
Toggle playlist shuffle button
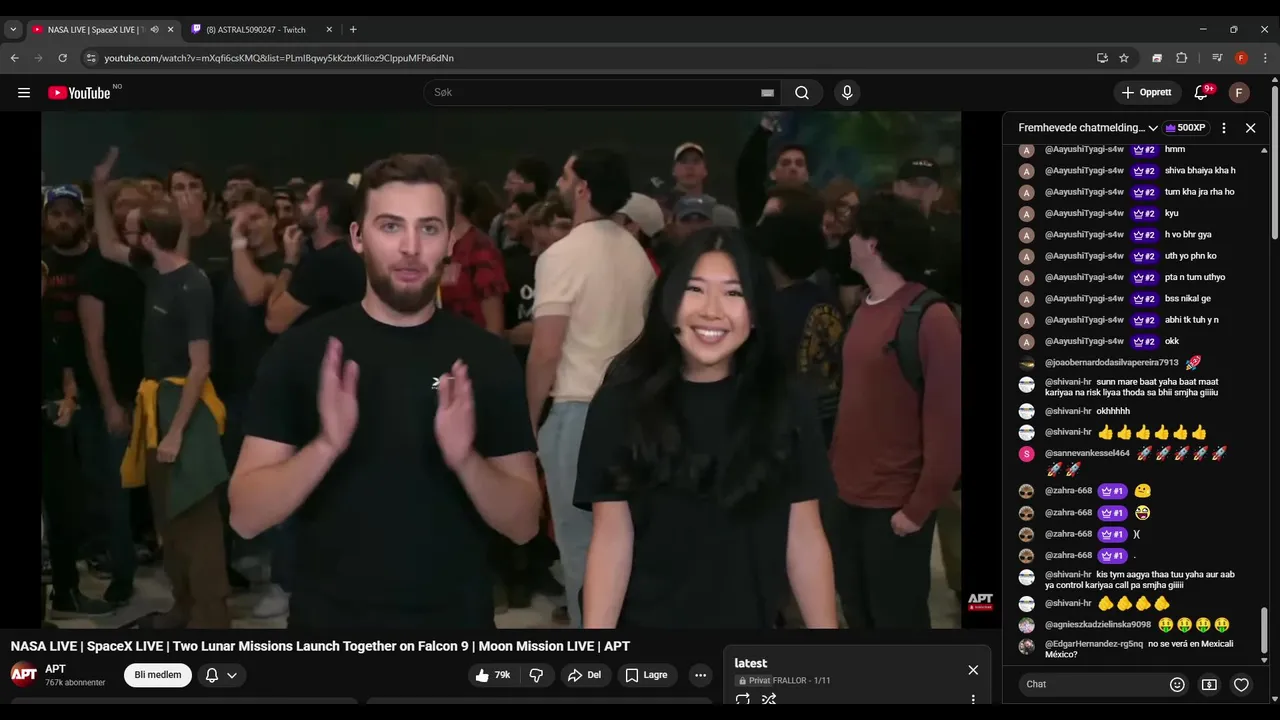click(x=769, y=700)
